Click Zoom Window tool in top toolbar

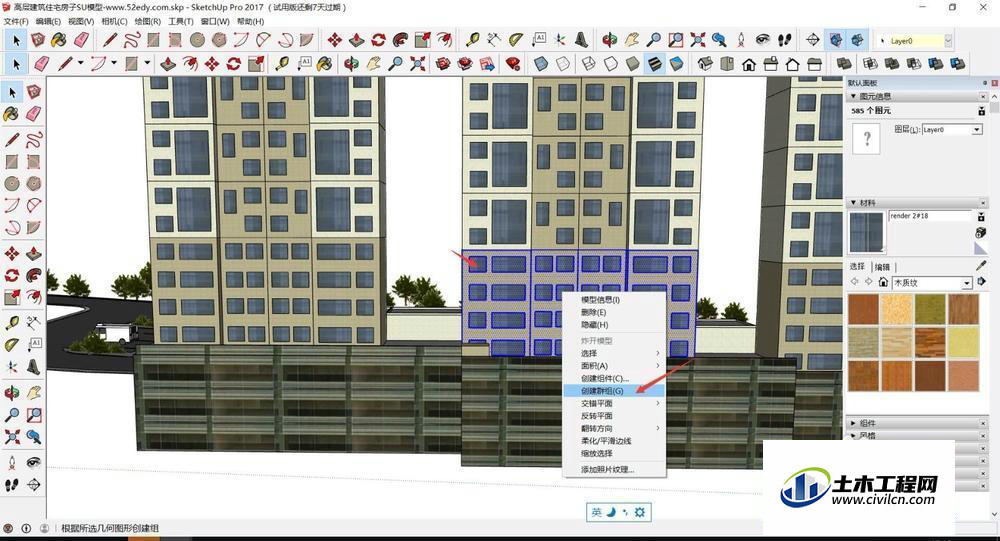[675, 40]
